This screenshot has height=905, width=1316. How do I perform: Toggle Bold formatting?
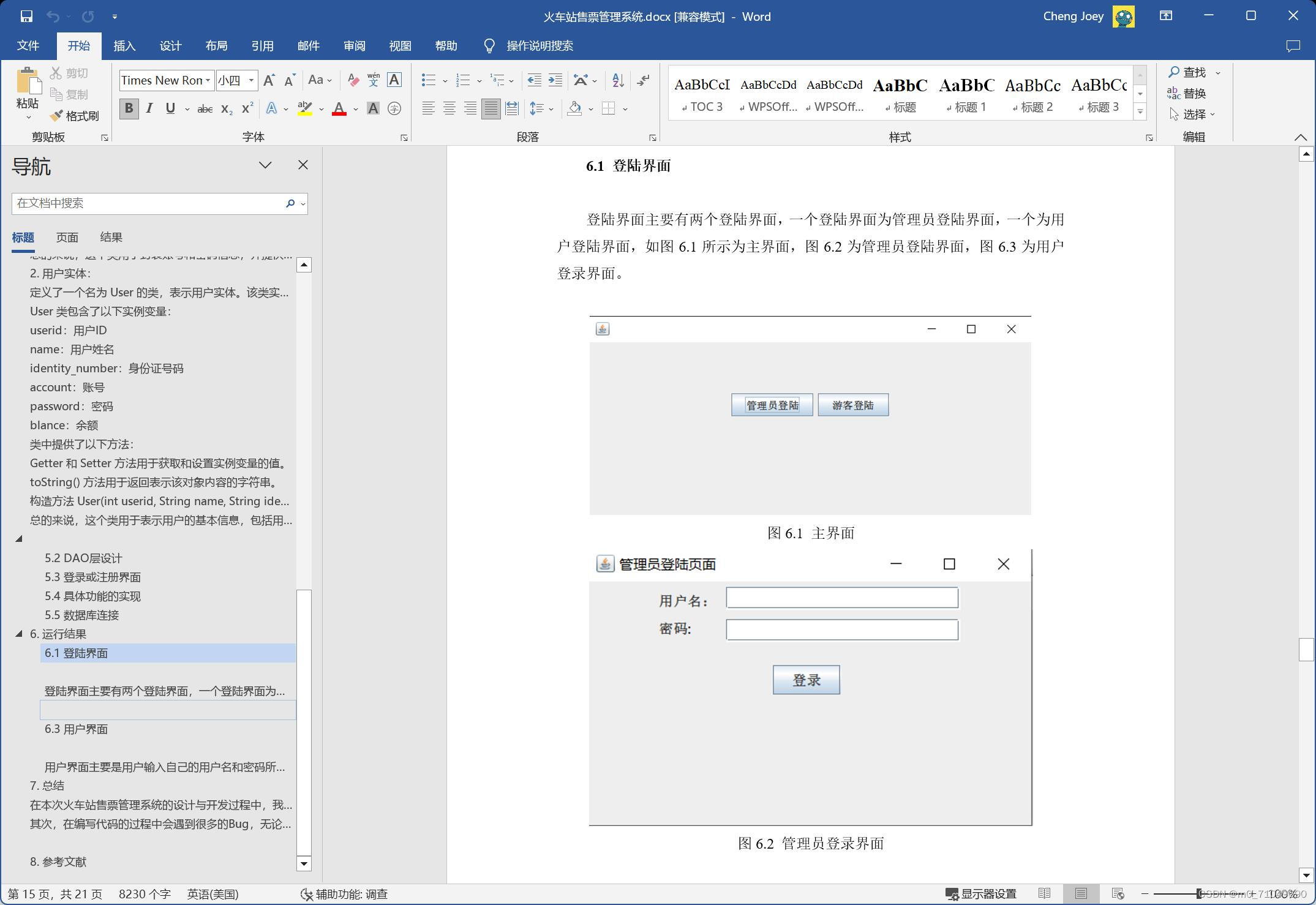point(129,109)
